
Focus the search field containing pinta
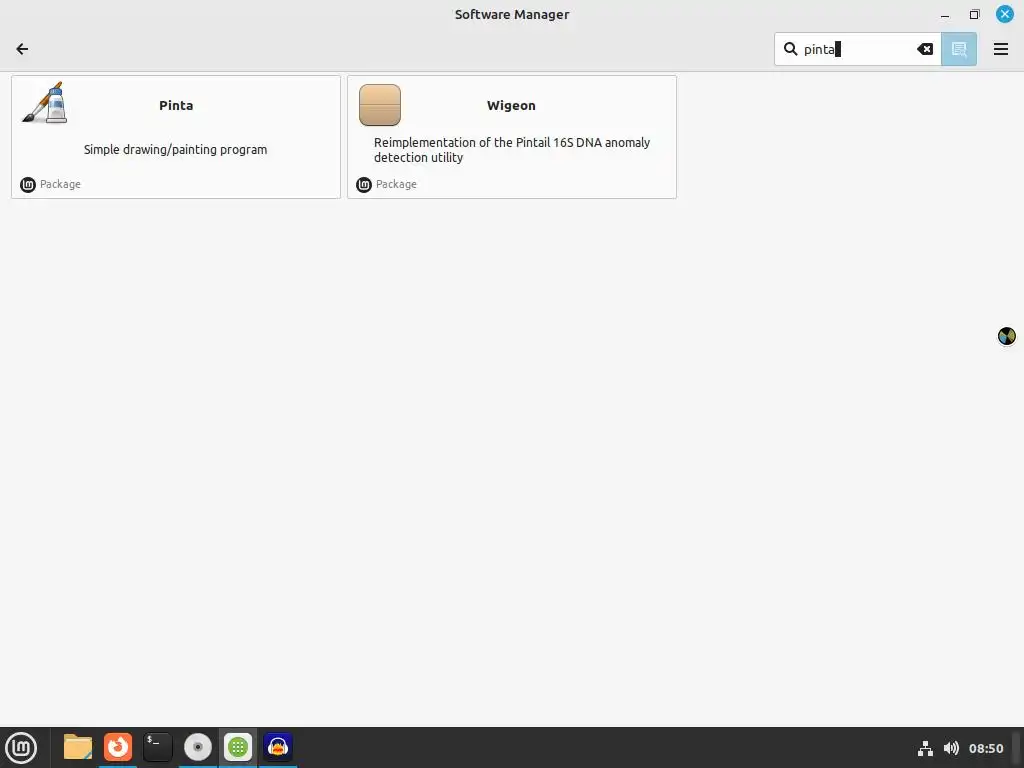857,49
